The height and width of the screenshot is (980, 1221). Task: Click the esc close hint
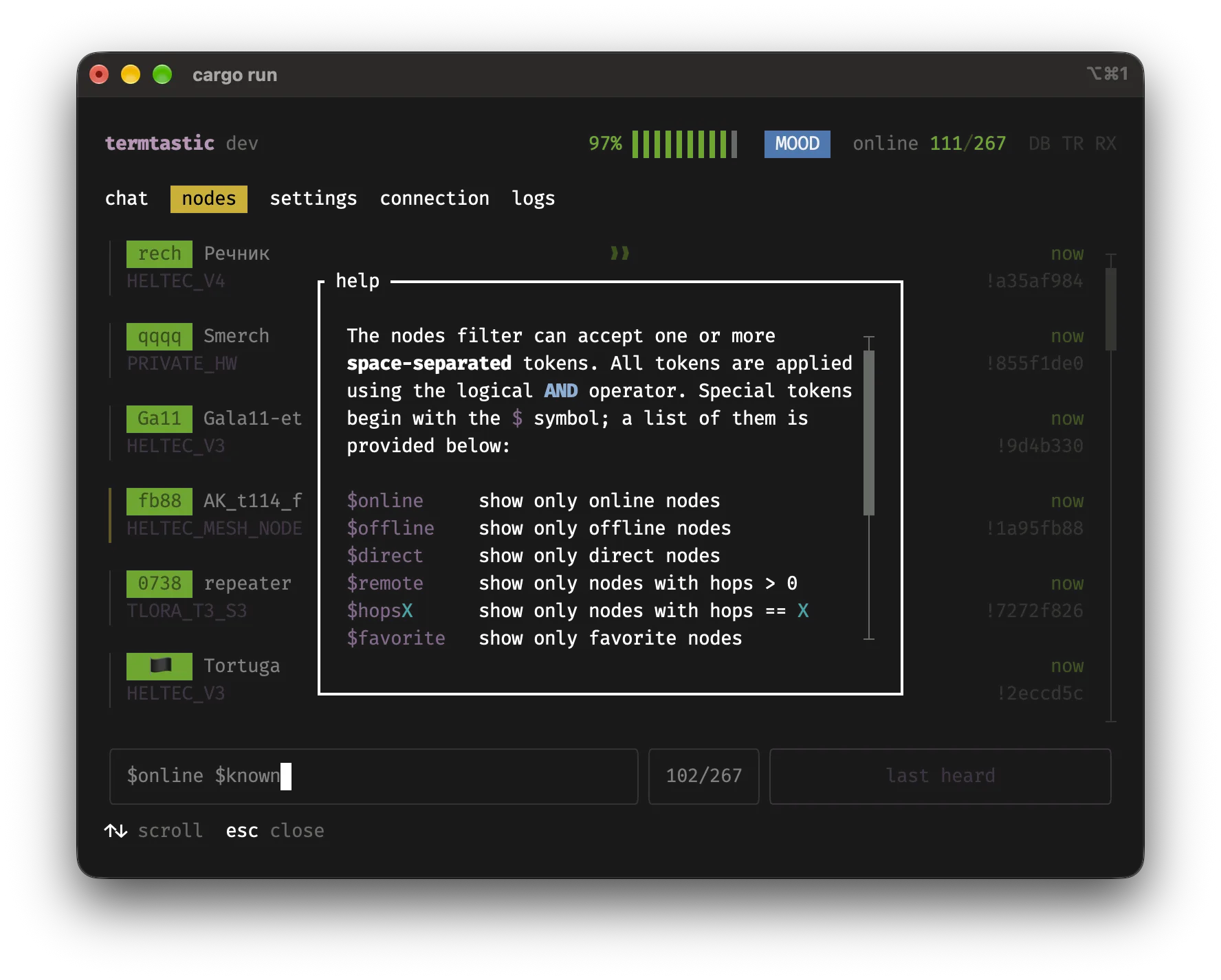click(x=275, y=831)
